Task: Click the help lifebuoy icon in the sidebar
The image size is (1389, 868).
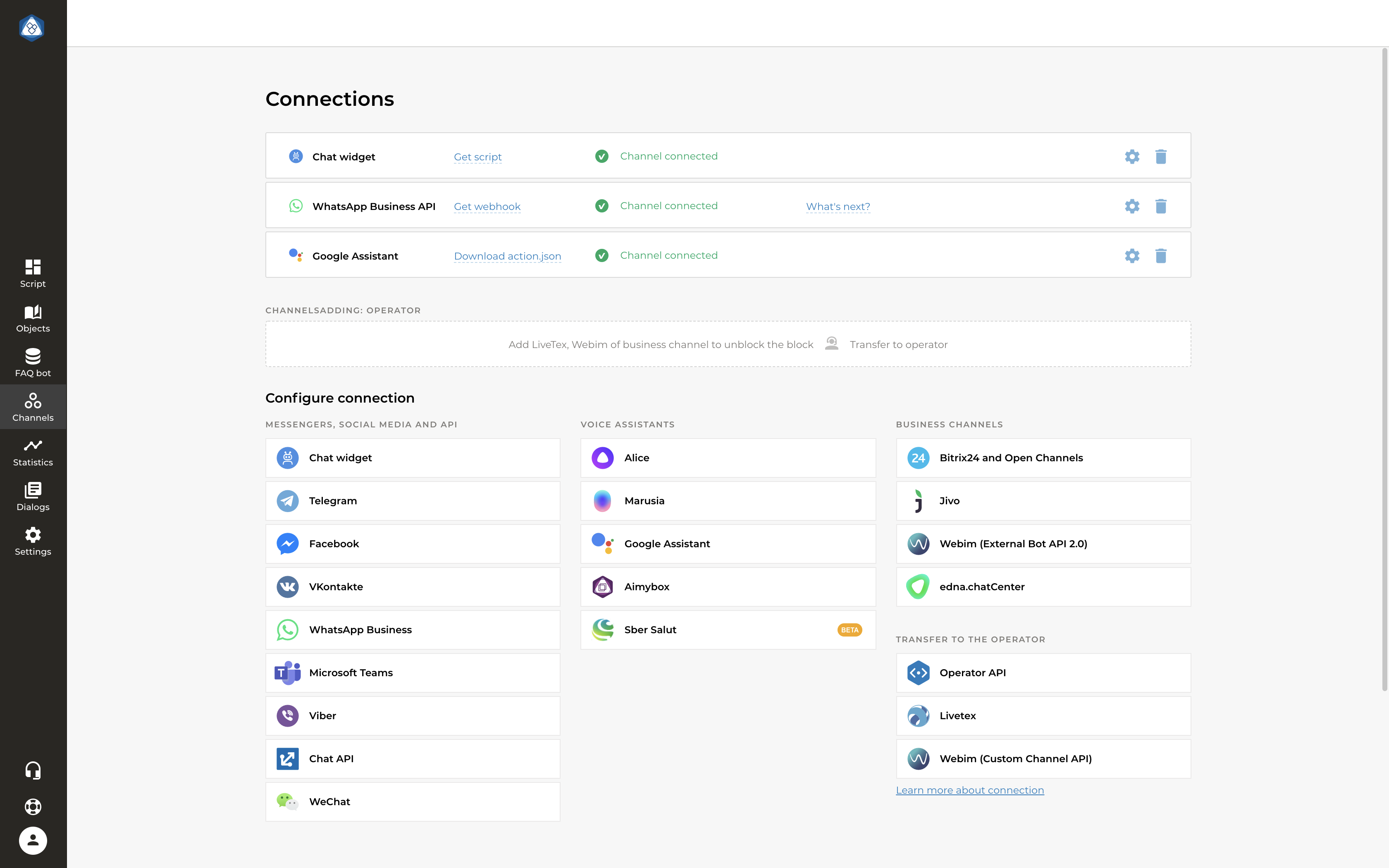Action: (x=33, y=806)
